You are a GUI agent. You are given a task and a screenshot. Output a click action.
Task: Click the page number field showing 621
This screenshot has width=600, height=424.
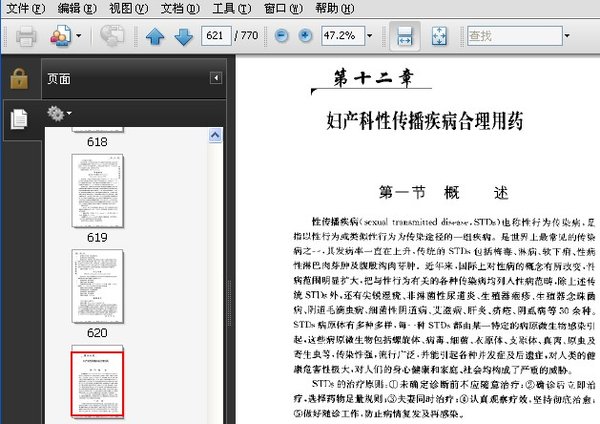click(x=216, y=36)
